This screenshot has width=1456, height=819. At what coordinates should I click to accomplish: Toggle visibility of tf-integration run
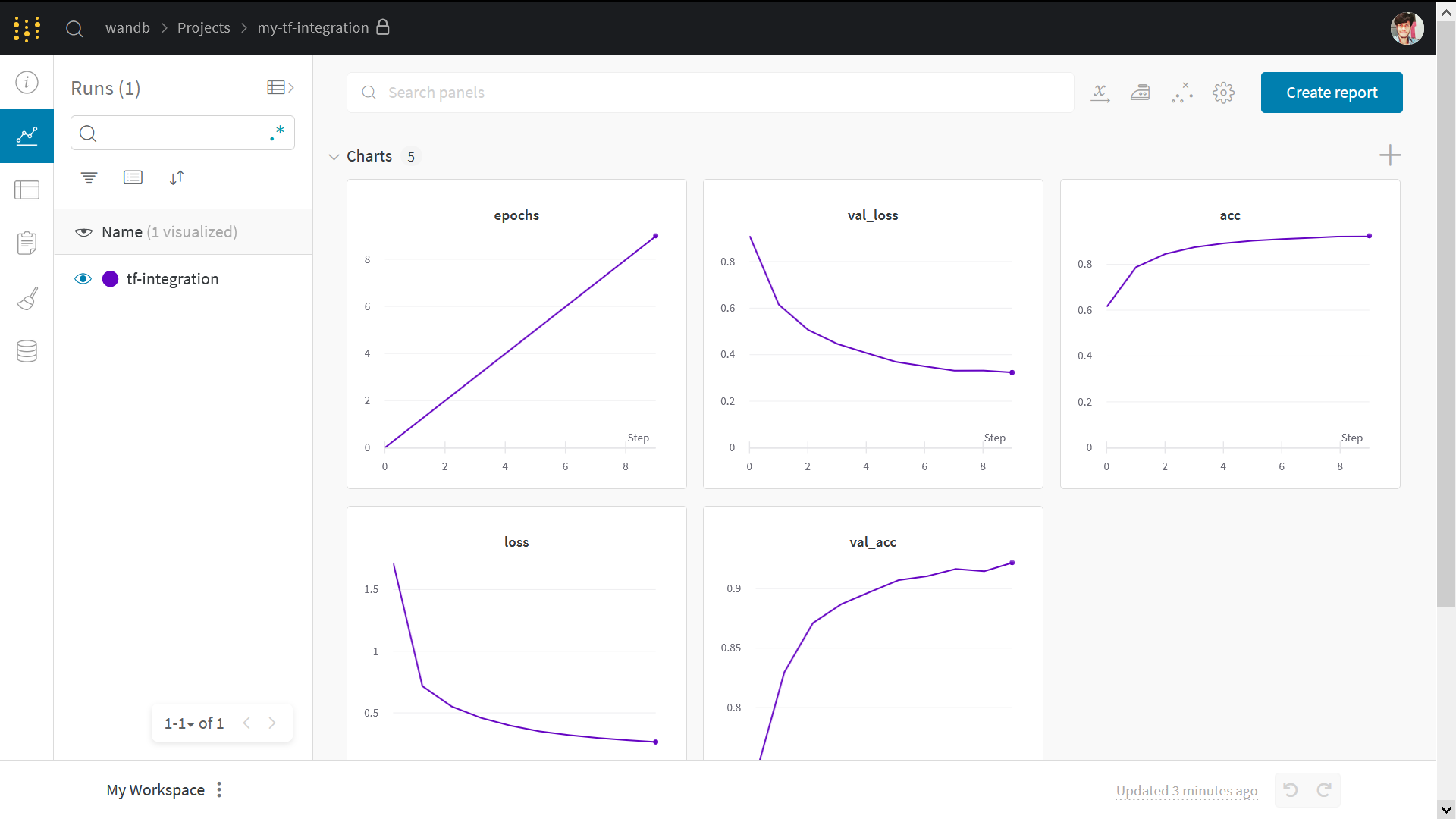click(x=83, y=279)
